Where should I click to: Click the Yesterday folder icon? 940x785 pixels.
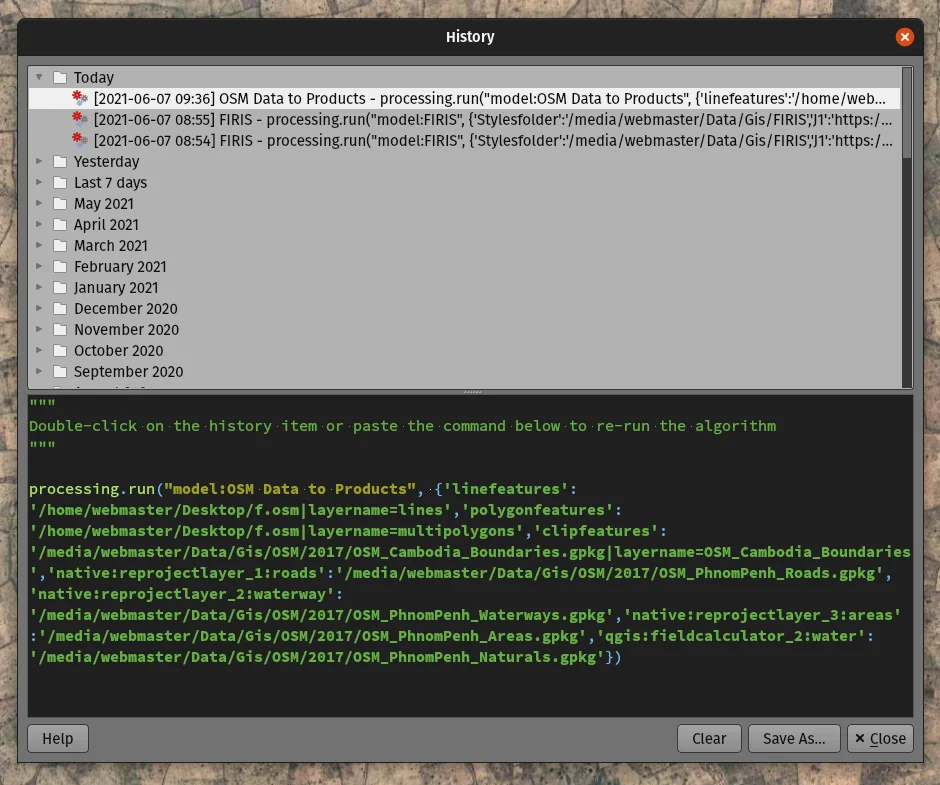coord(60,162)
